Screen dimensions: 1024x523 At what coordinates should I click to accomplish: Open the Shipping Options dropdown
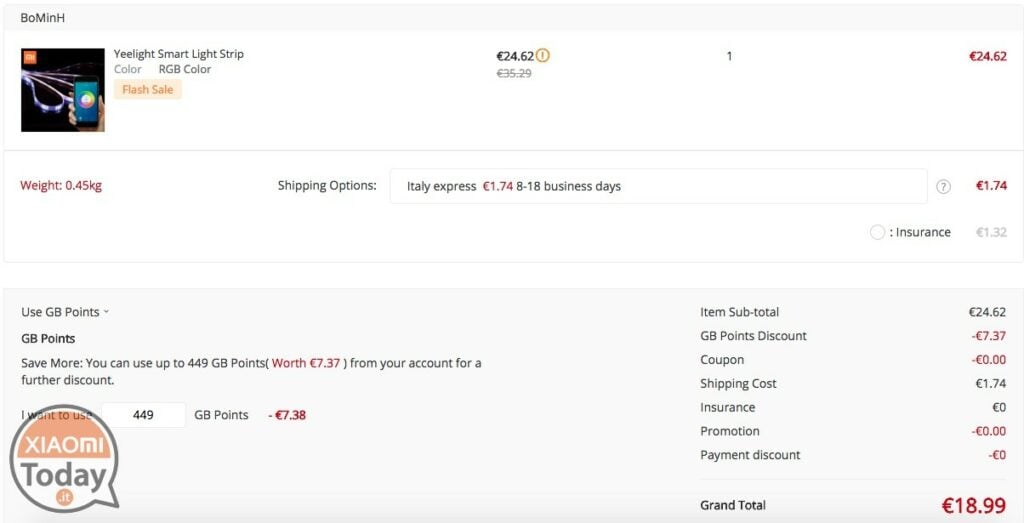(658, 186)
